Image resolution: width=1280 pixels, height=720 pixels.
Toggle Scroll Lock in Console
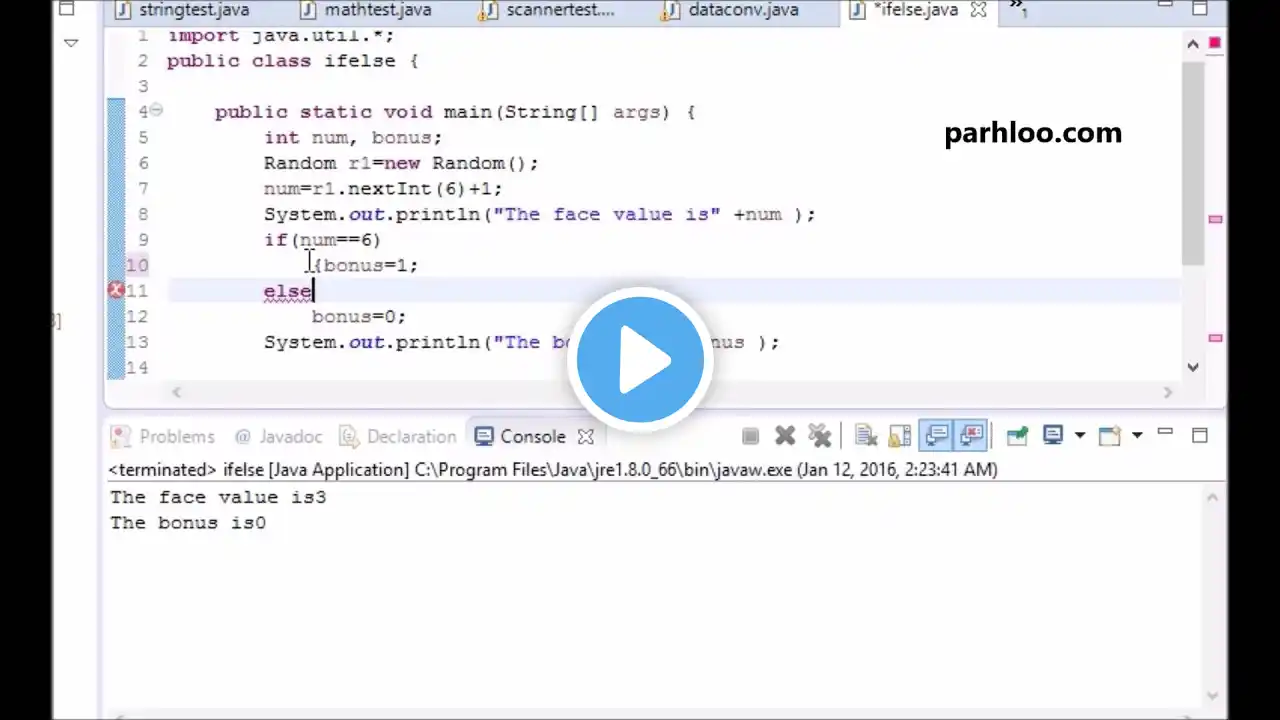900,436
